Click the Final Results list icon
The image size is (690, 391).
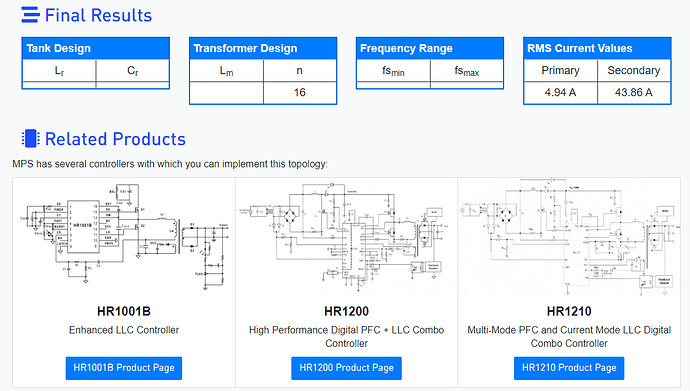tap(30, 15)
